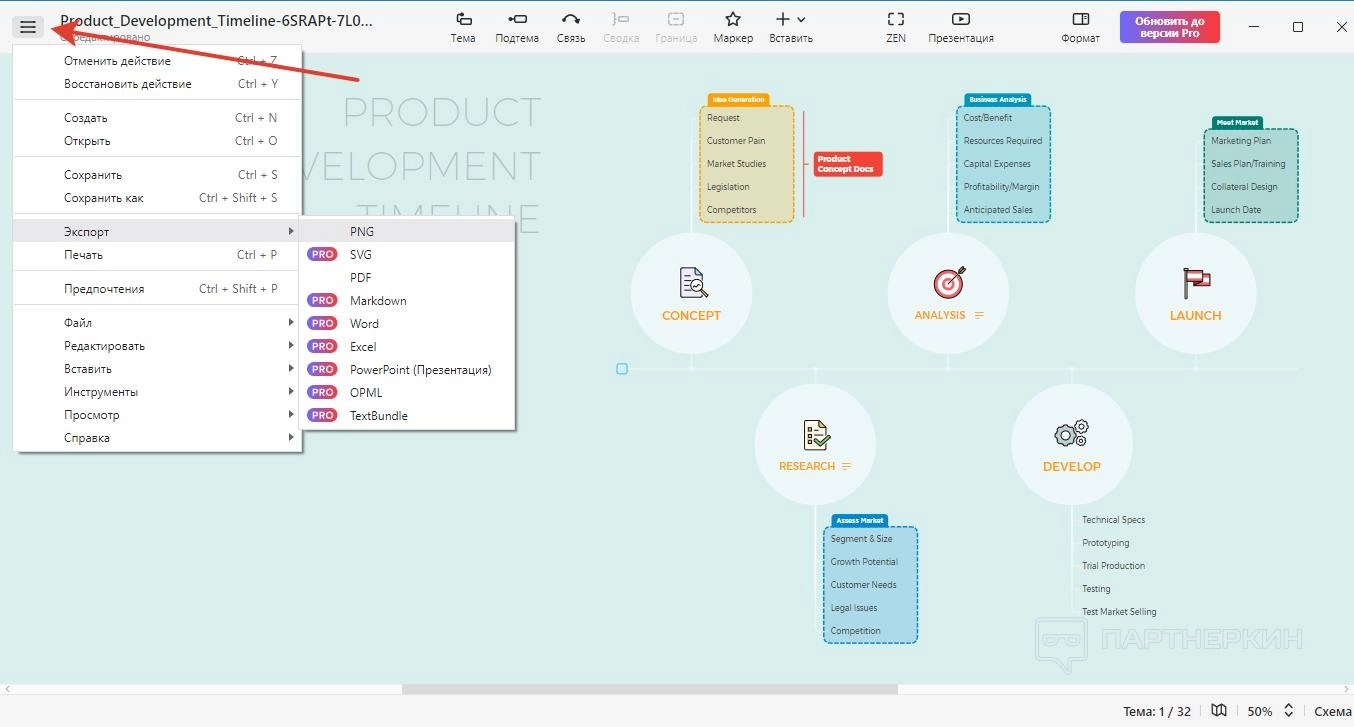1354x727 pixels.
Task: Choose PNG export format
Action: tap(362, 231)
